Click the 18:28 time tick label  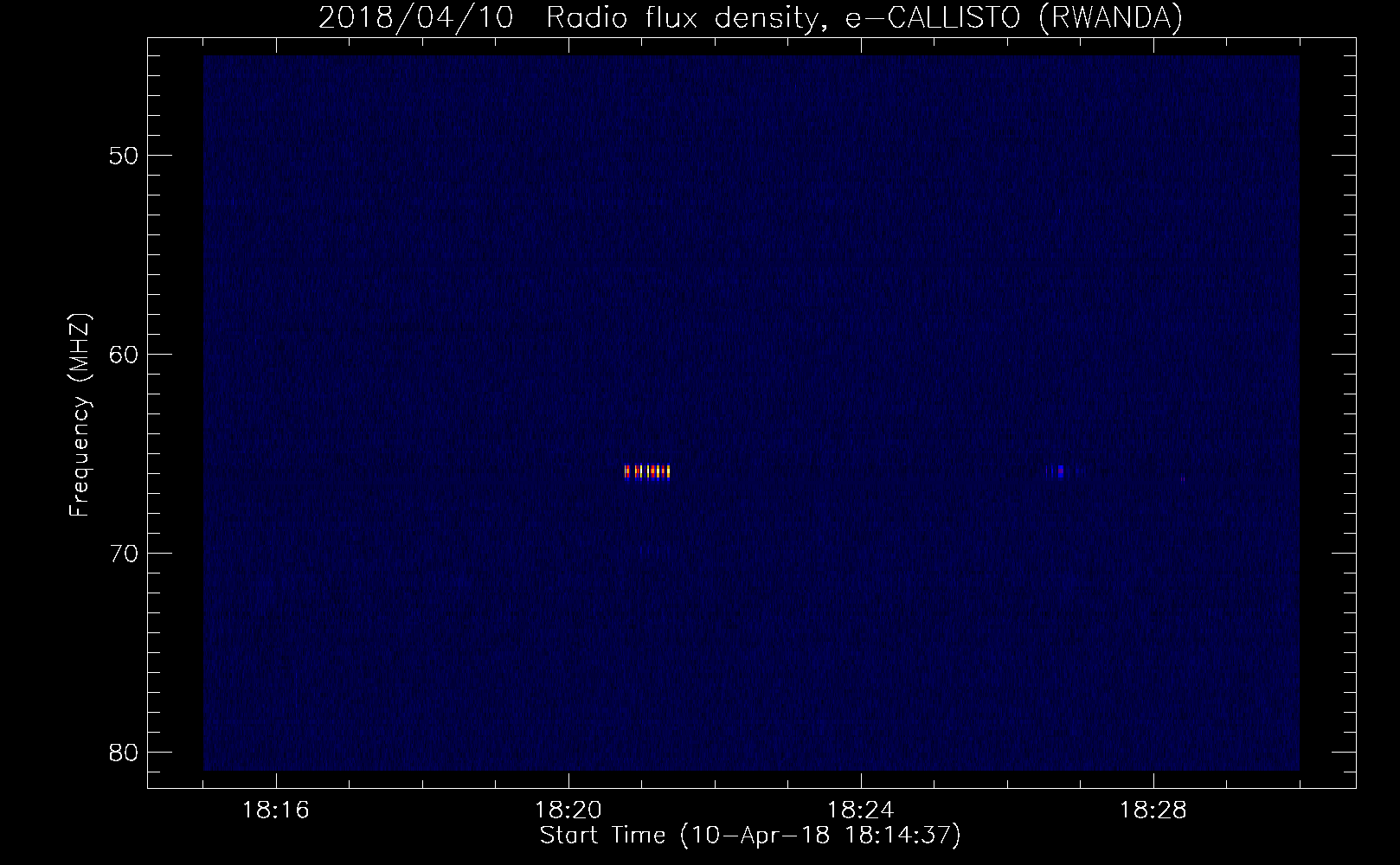pyautogui.click(x=1153, y=811)
